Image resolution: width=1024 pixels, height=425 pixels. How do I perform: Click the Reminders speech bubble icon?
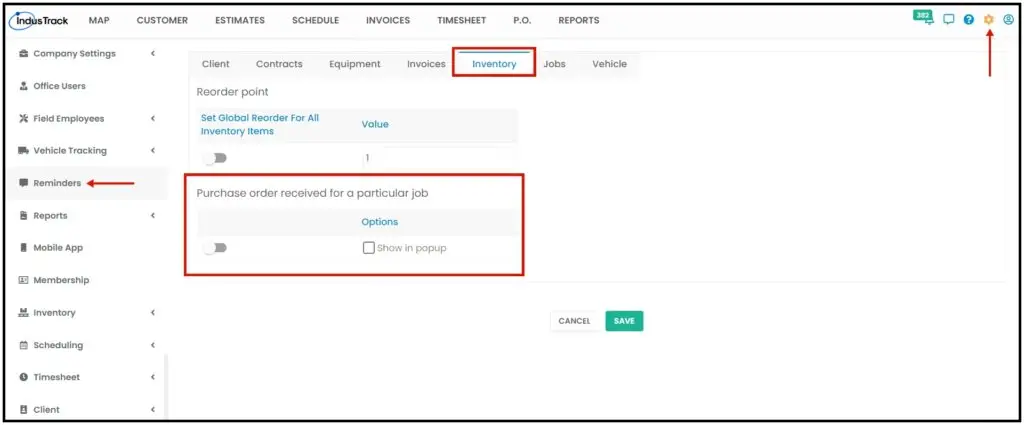[x=24, y=183]
